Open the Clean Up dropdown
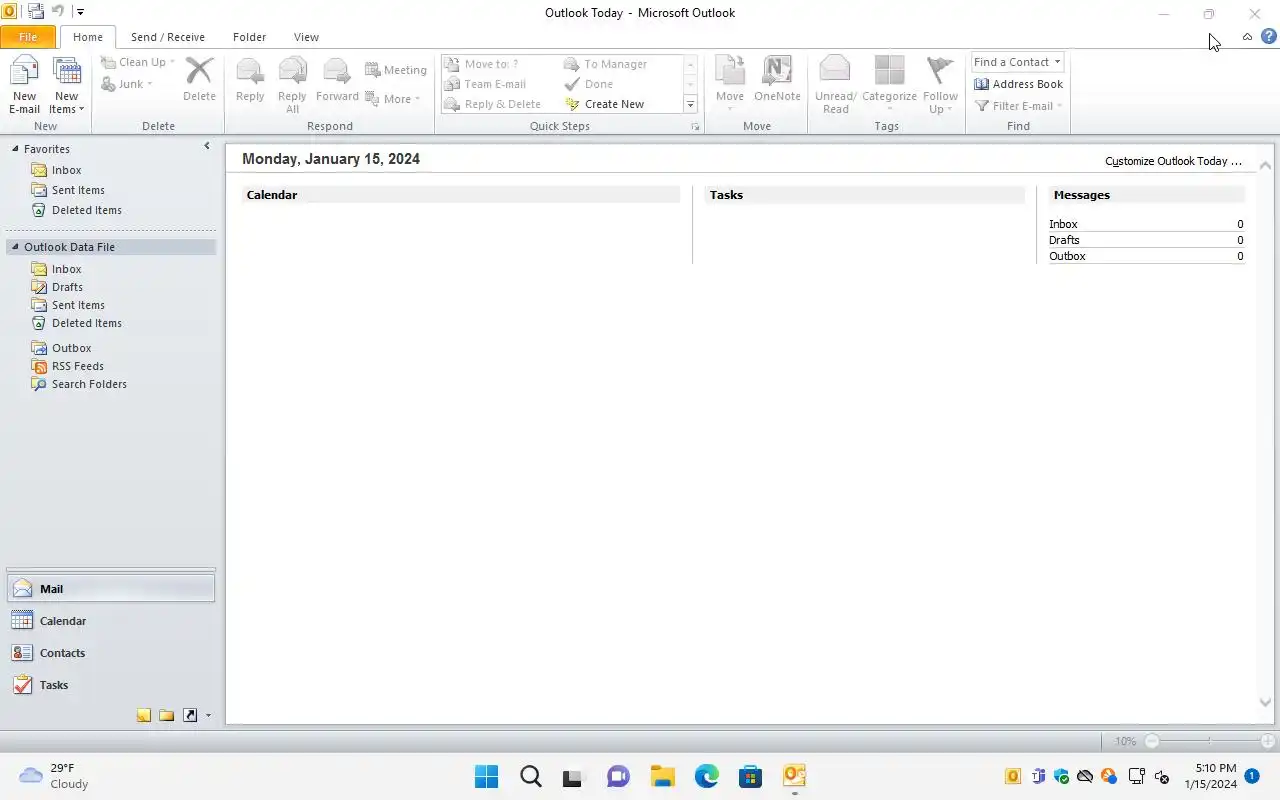 138,62
